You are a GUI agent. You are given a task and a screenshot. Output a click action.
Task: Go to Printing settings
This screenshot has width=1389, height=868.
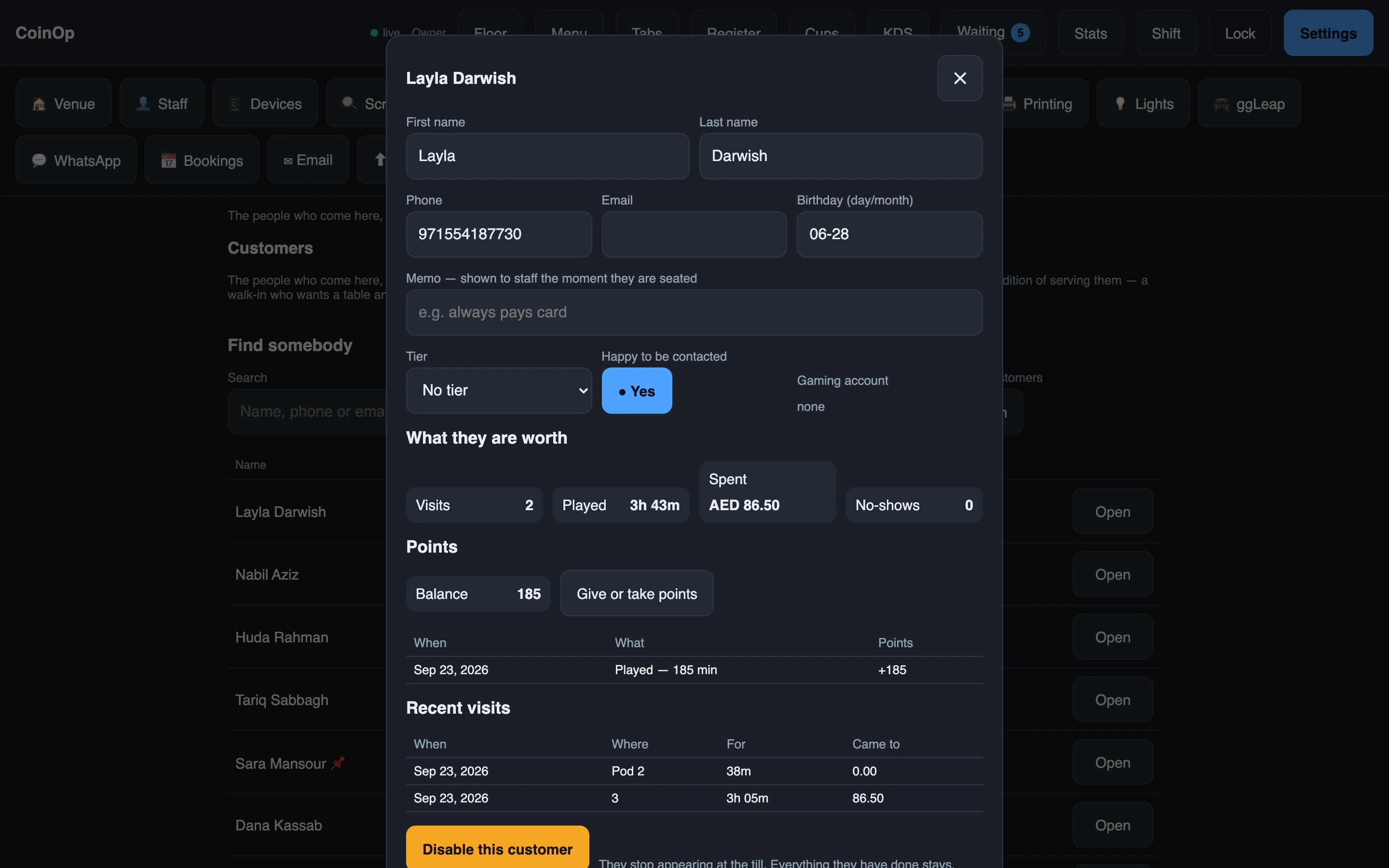tap(1046, 103)
